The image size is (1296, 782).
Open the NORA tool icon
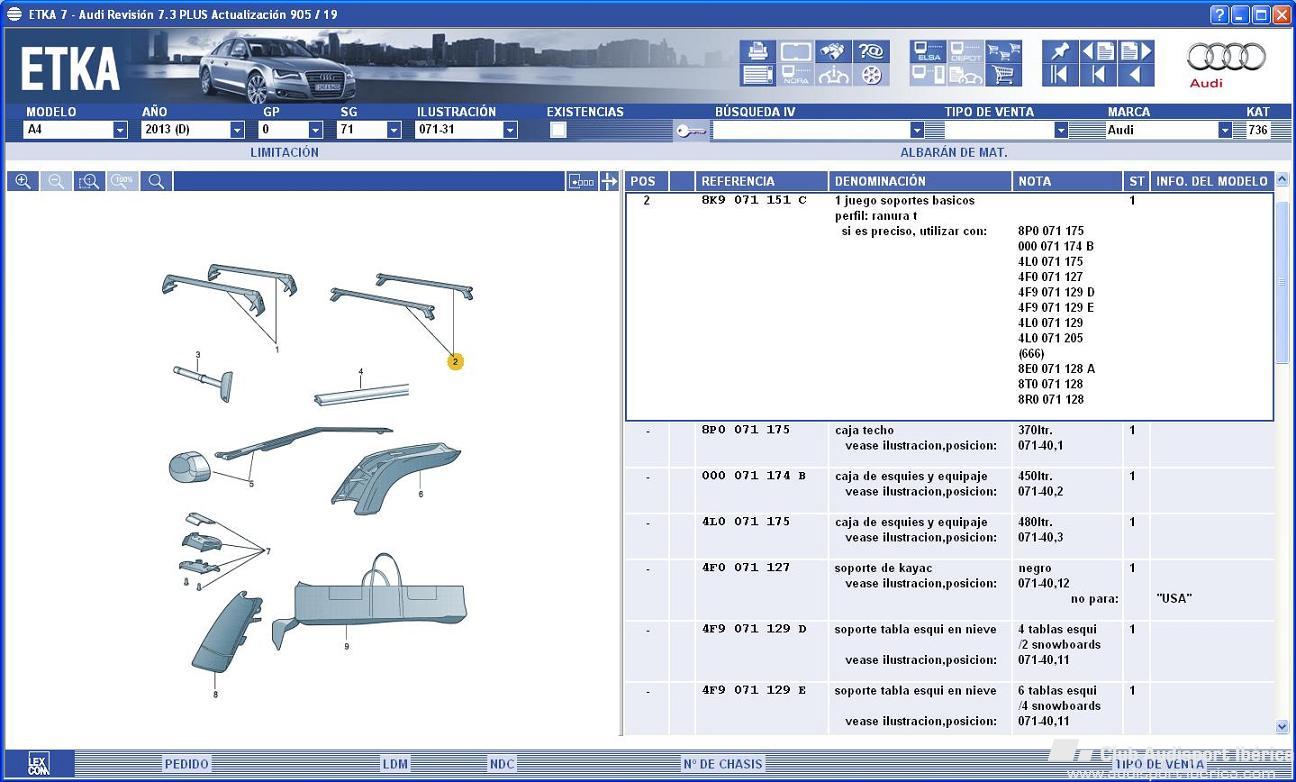point(795,75)
